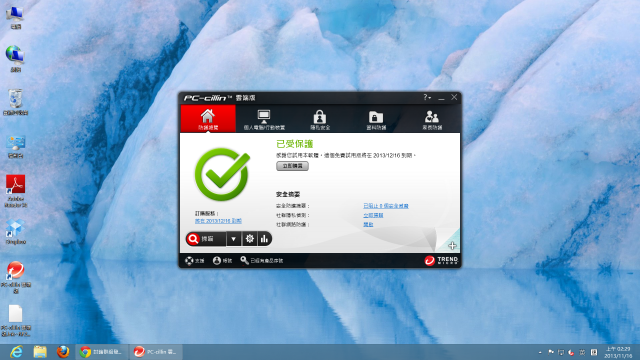This screenshot has height=360, width=640.
Task: Click the input method icon in tray
Action: pos(582,352)
